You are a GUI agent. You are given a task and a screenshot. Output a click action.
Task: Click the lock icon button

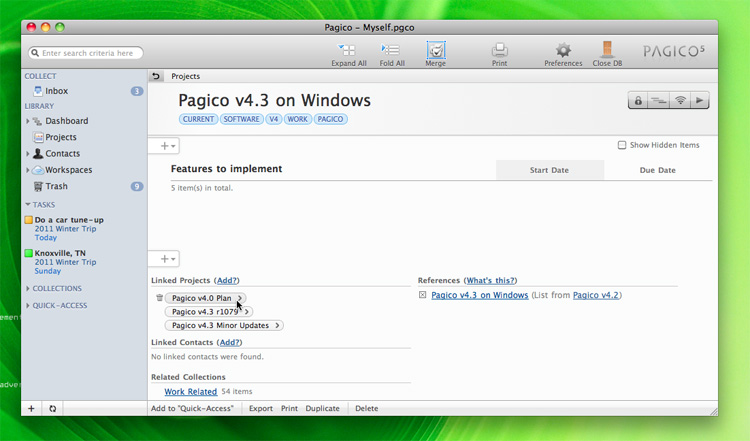pos(638,101)
